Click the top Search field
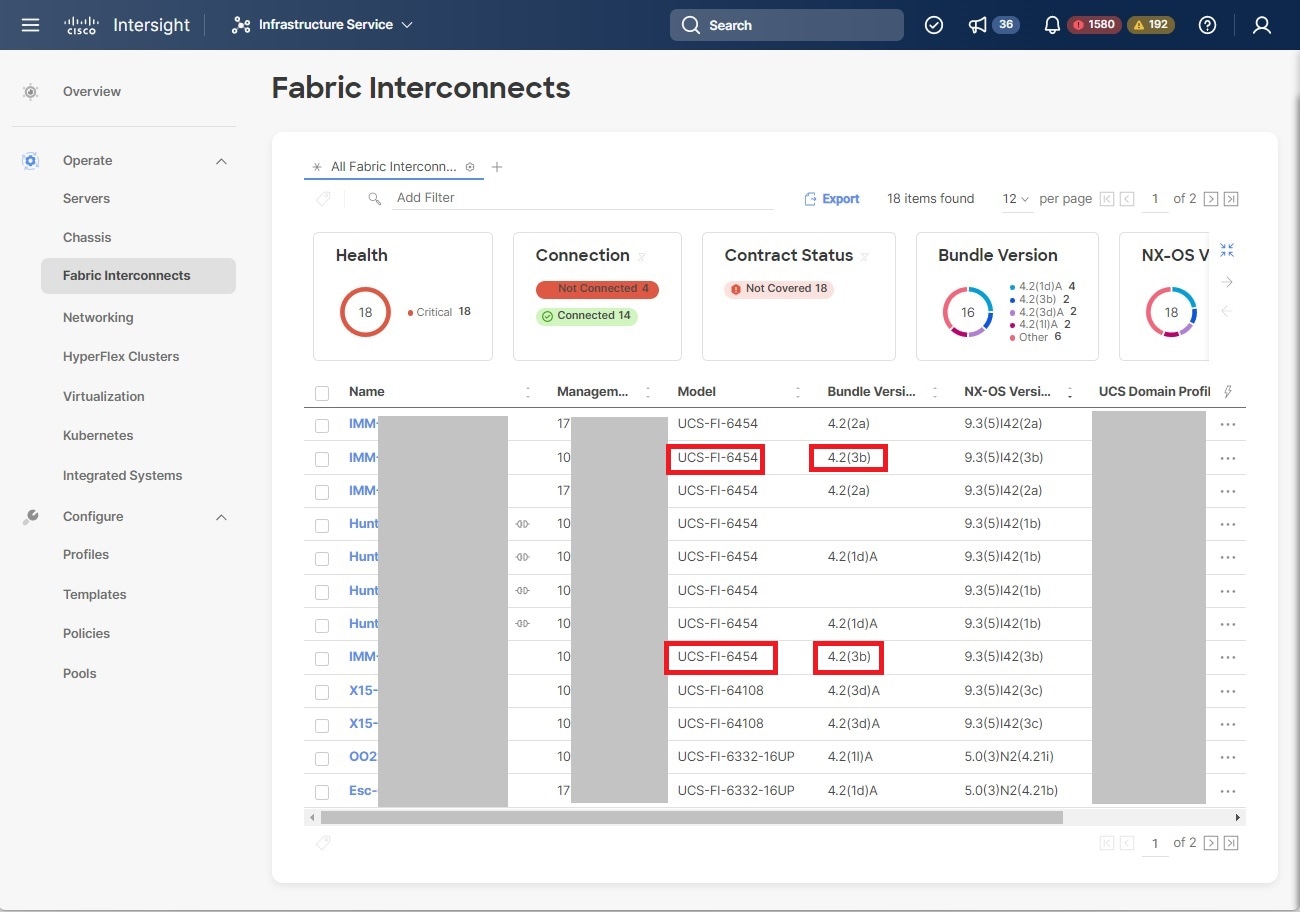The image size is (1300, 912). click(786, 25)
